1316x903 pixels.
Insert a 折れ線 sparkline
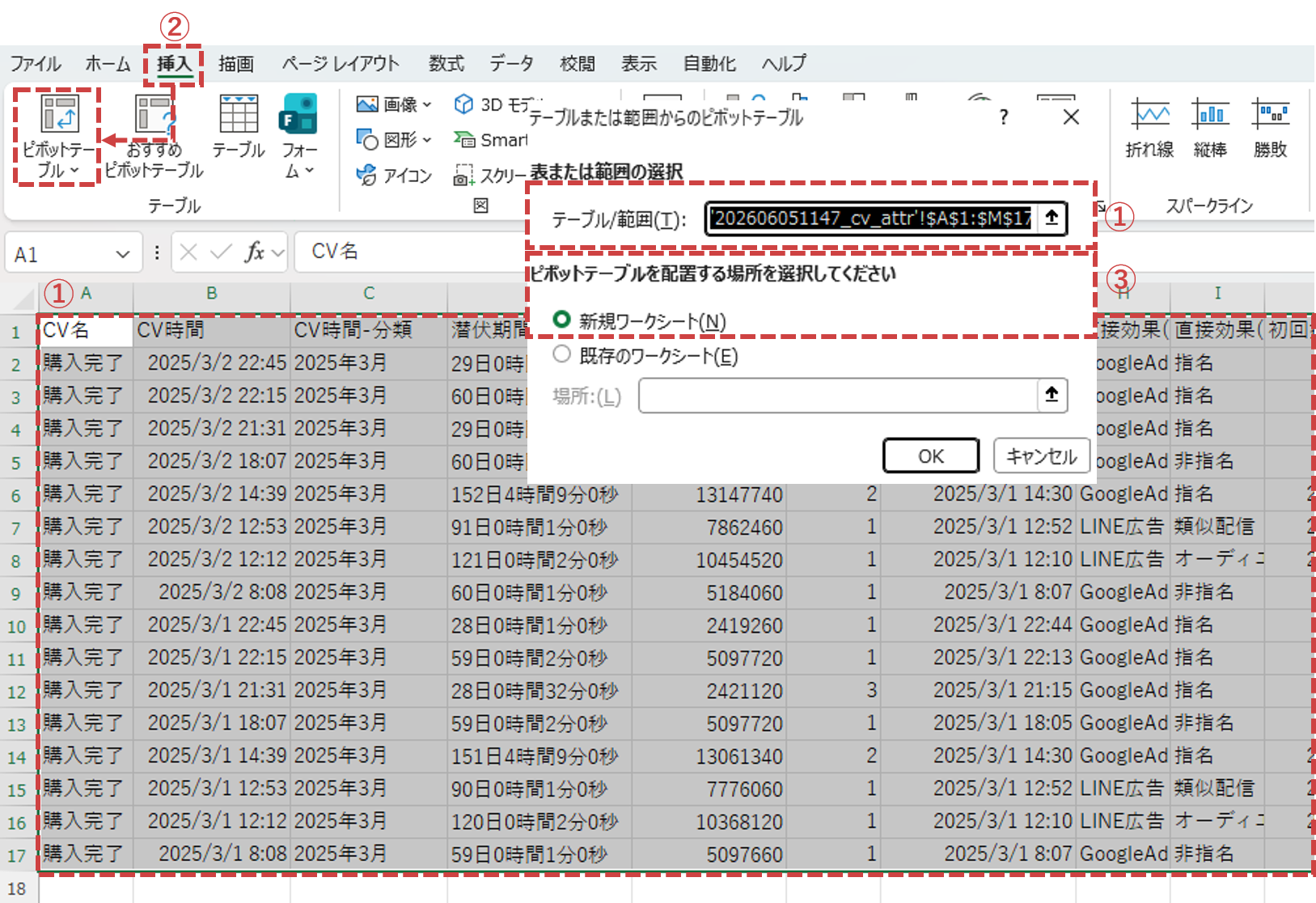1149,128
